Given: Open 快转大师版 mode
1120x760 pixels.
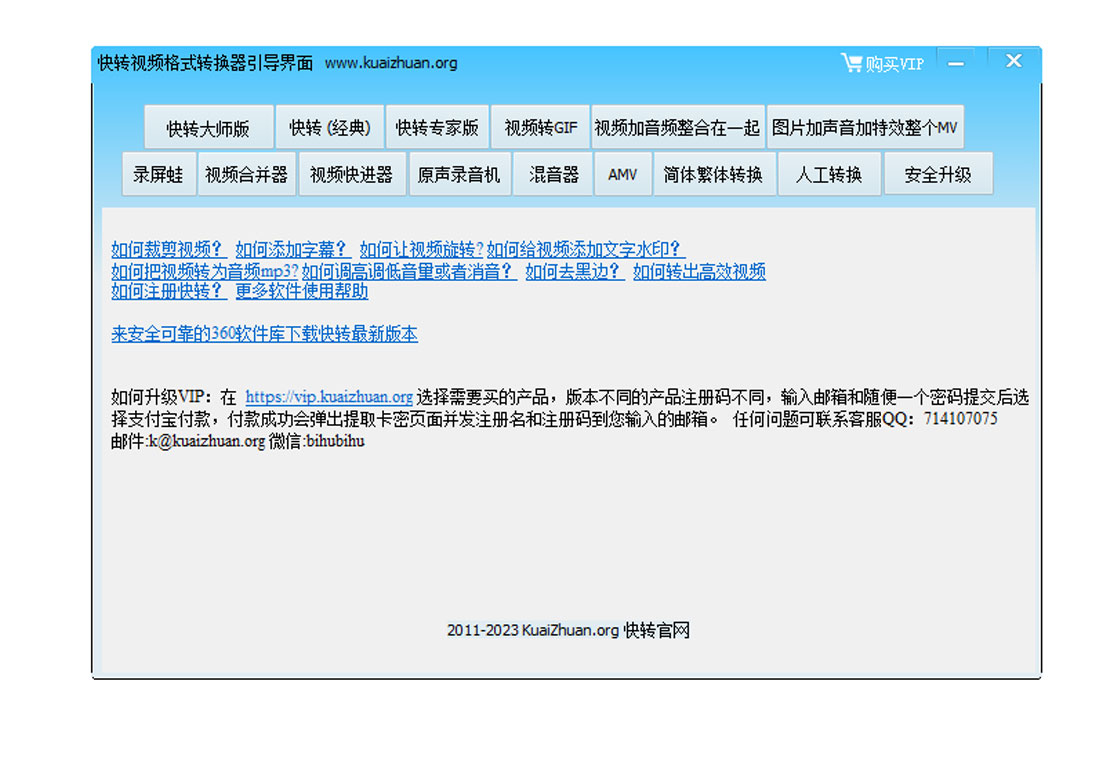Looking at the screenshot, I should coord(209,128).
